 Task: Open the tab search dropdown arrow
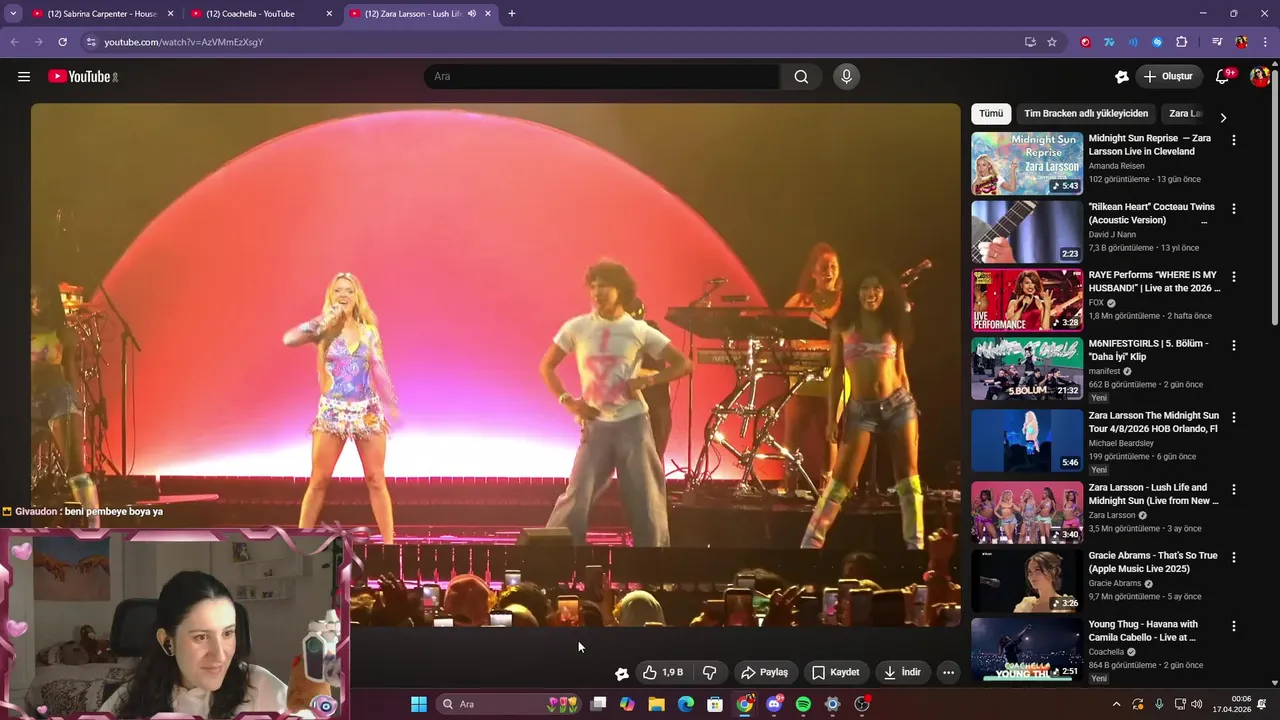point(13,14)
